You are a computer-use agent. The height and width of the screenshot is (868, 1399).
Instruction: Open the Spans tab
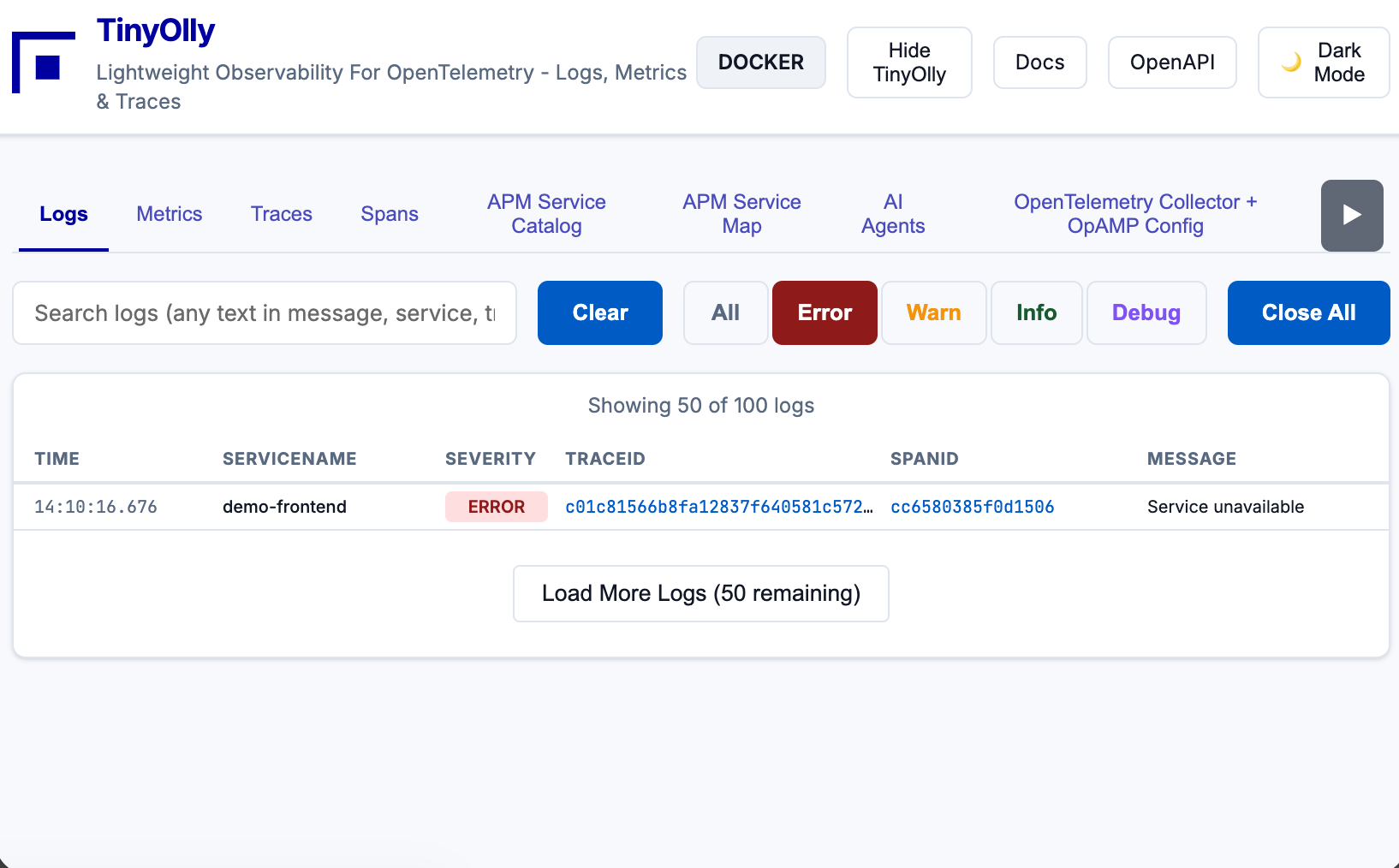[x=390, y=214]
